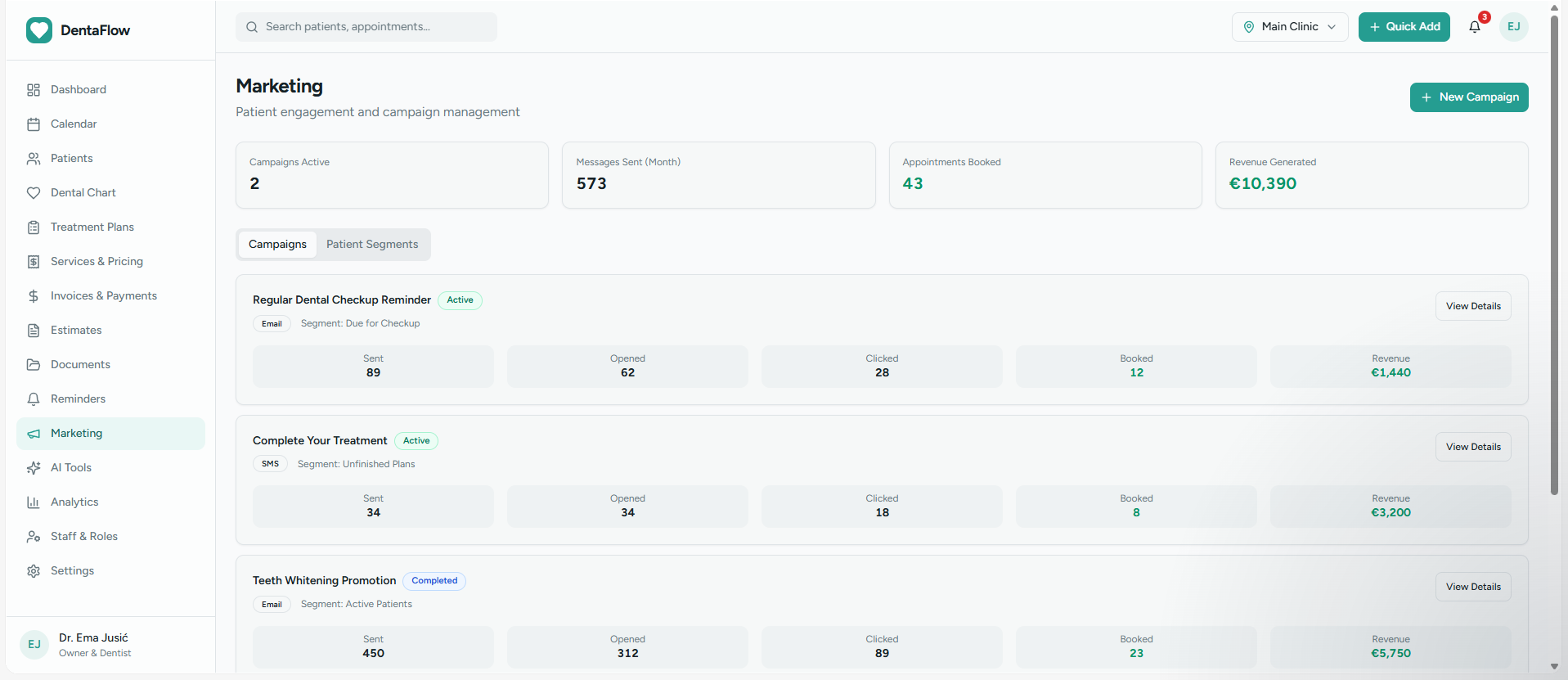
Task: Switch to the Patient Segments tab
Action: tap(372, 245)
